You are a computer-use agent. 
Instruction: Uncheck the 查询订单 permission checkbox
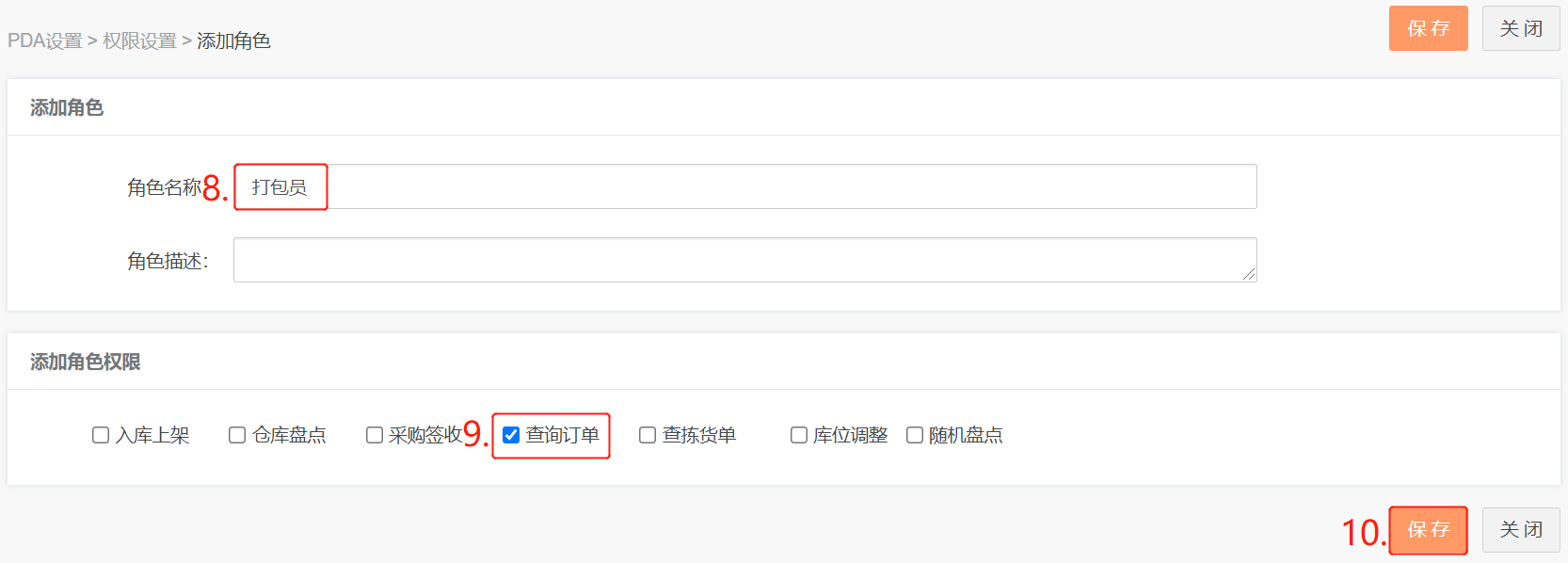[x=511, y=435]
